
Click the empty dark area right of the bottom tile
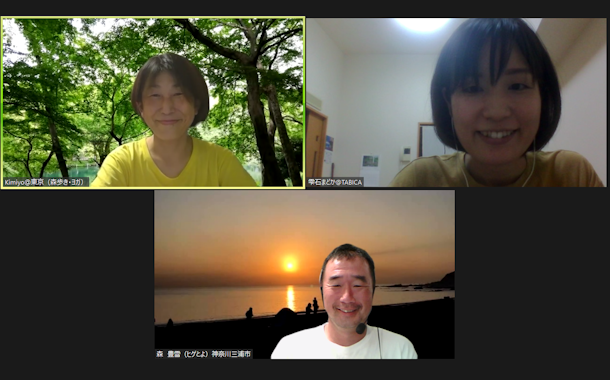(x=532, y=274)
